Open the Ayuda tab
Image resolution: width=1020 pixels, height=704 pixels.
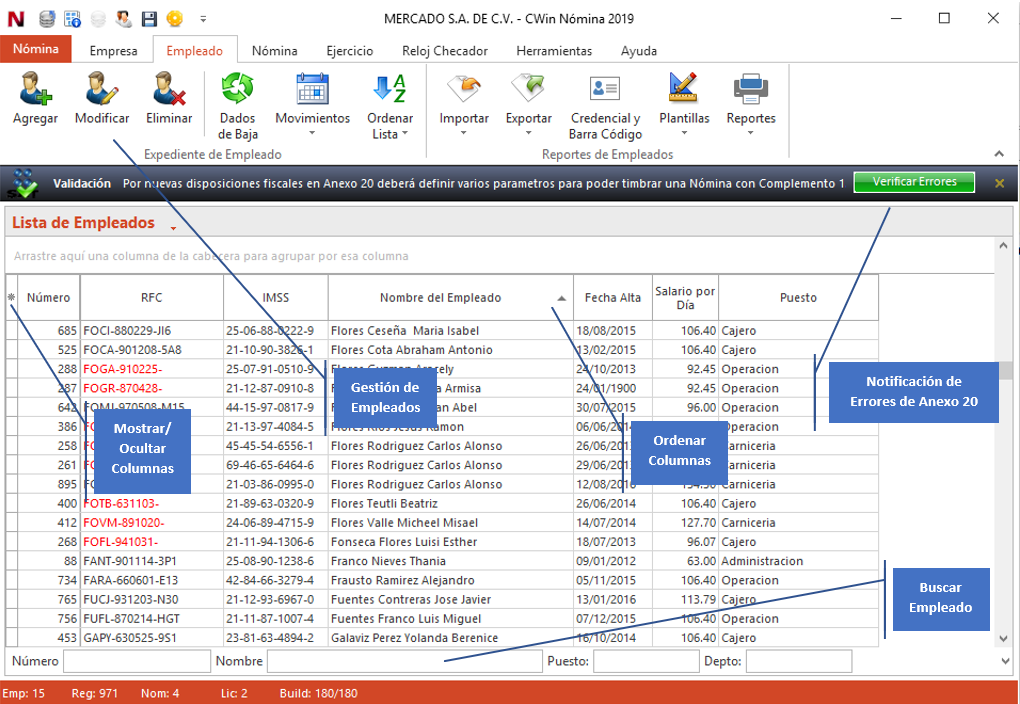point(639,51)
